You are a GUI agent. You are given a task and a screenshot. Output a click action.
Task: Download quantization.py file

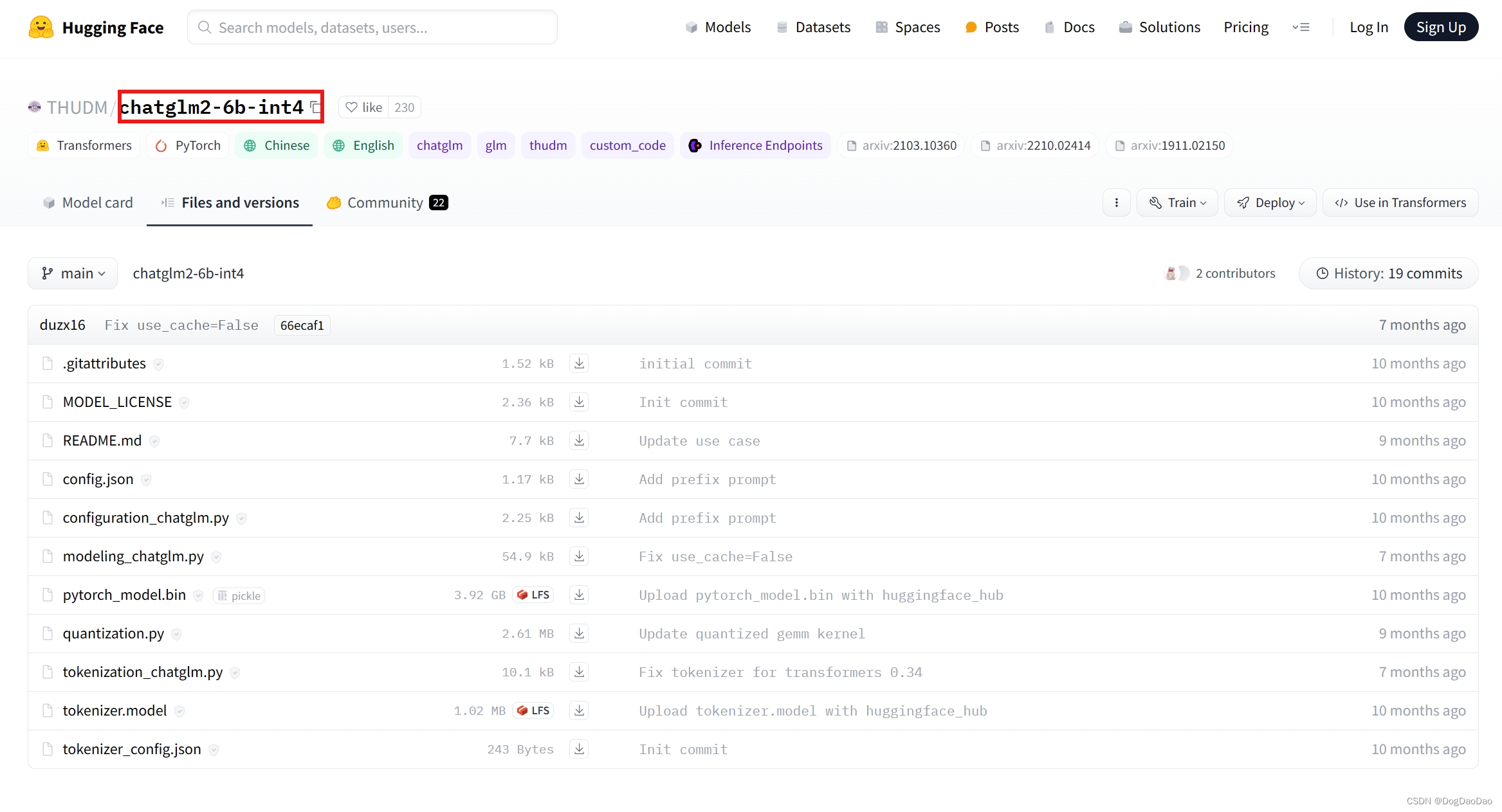pos(579,633)
